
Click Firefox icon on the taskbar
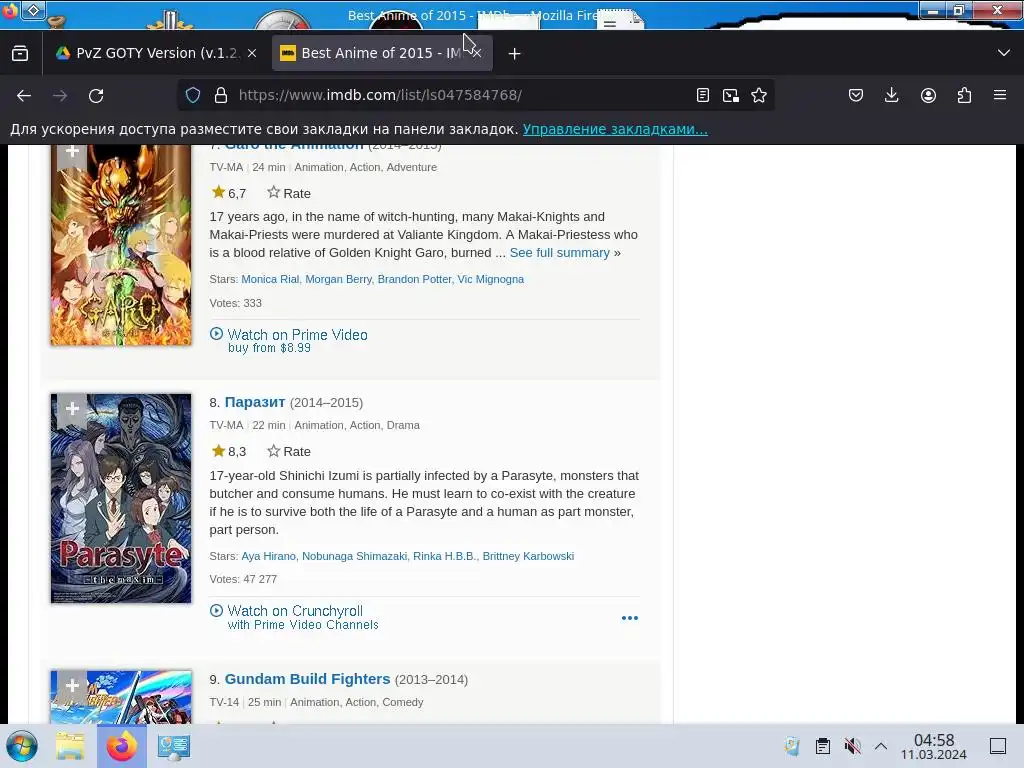coord(121,746)
